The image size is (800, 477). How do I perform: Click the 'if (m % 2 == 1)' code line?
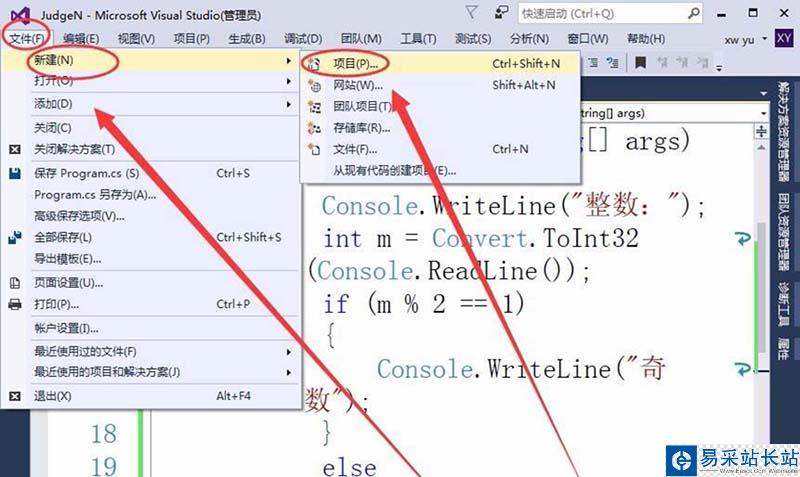coord(423,304)
